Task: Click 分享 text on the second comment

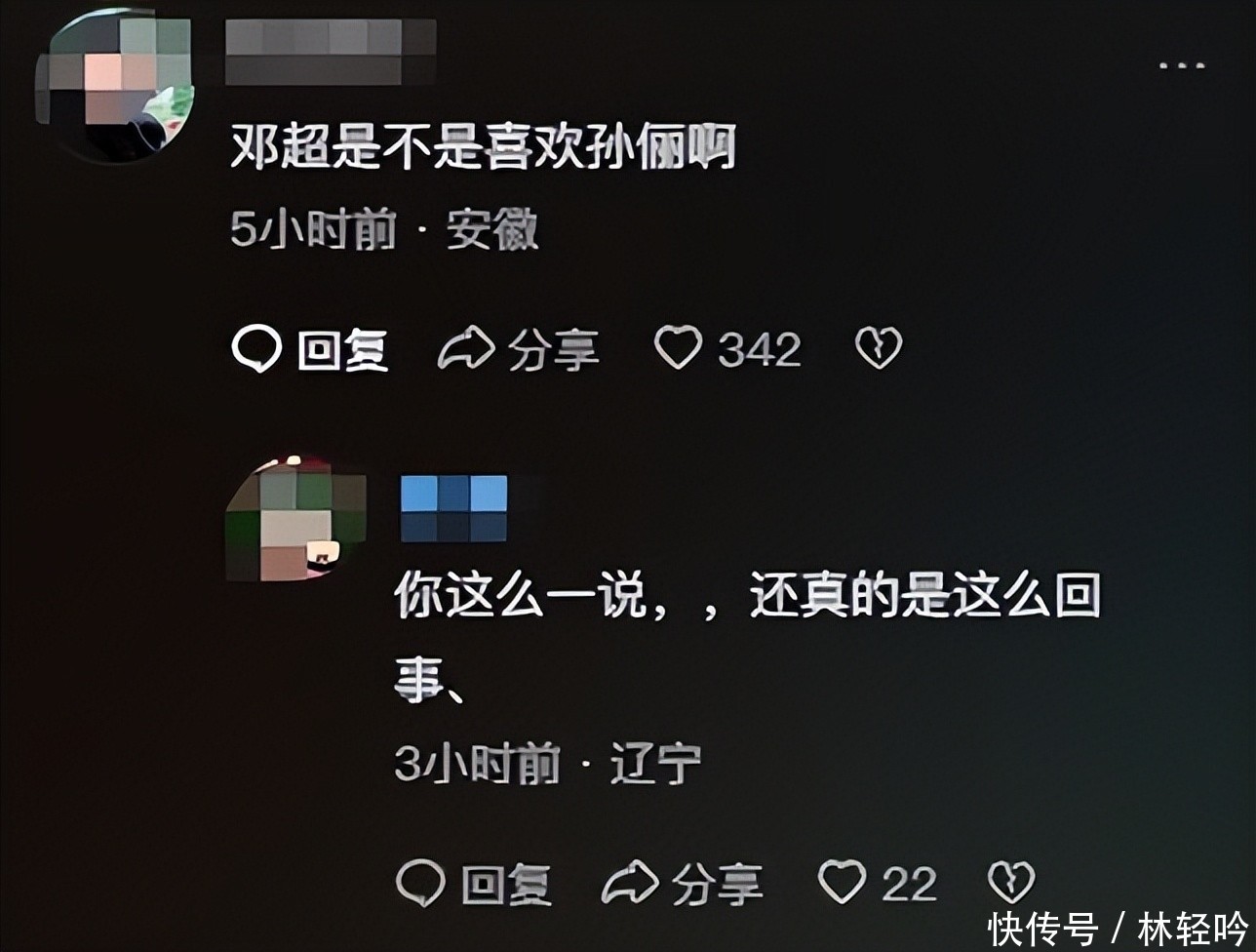Action: tap(717, 885)
